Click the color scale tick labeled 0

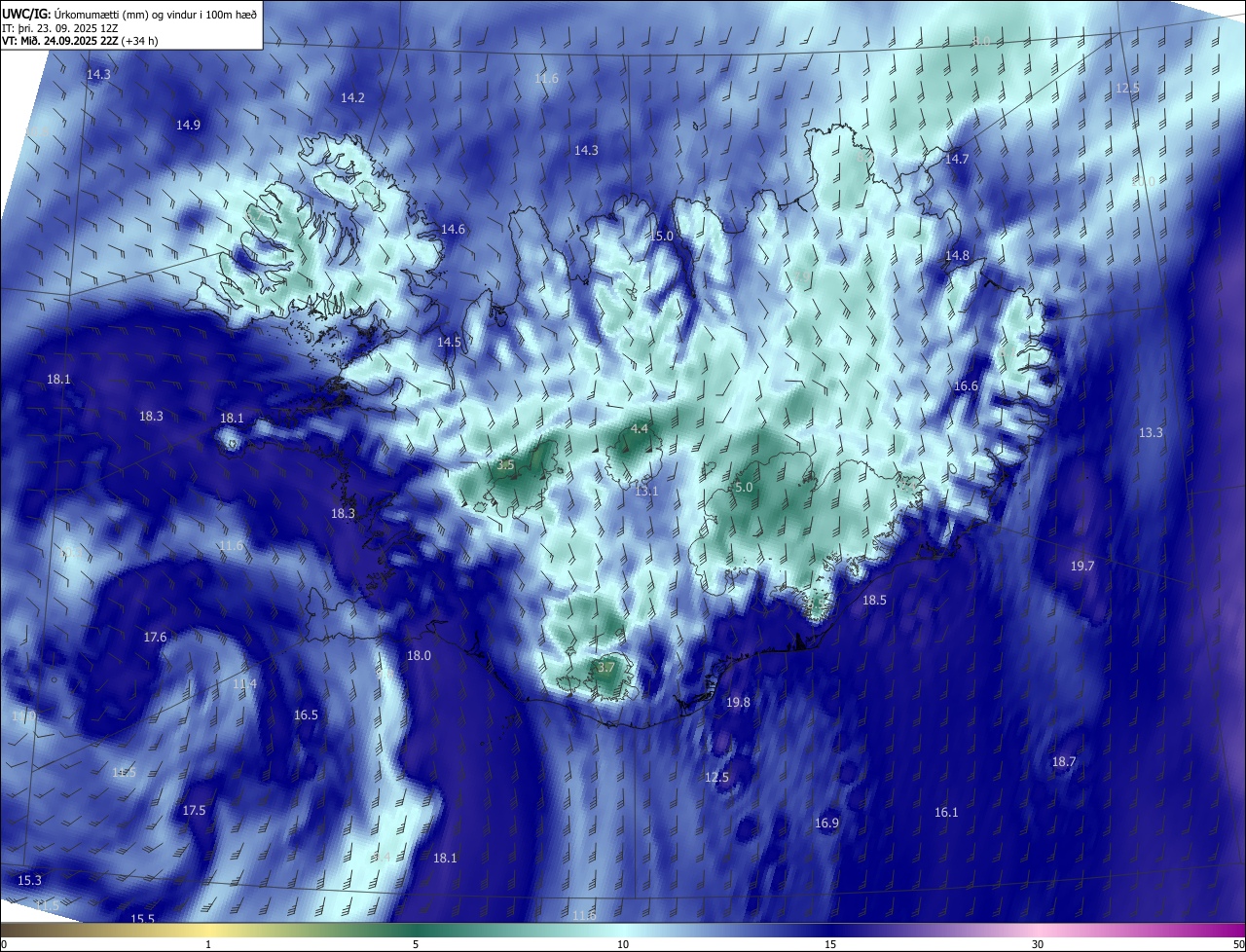[x=3, y=944]
